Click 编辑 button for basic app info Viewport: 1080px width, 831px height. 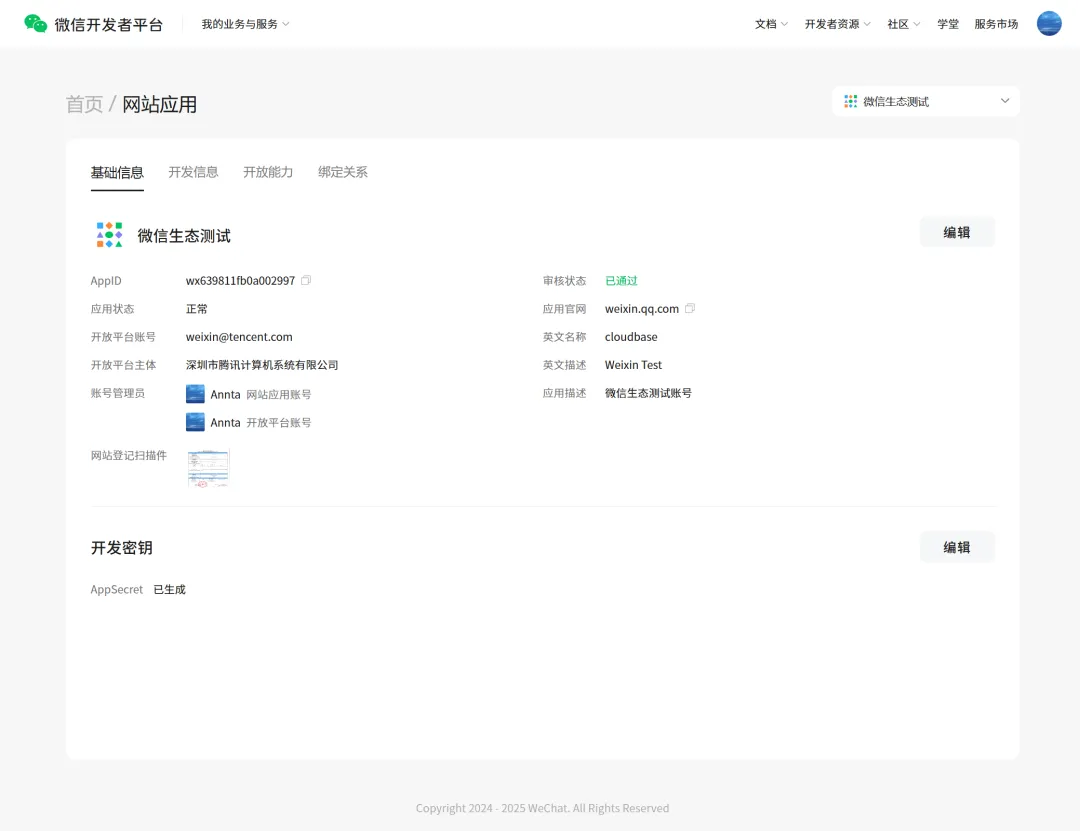pyautogui.click(x=957, y=232)
